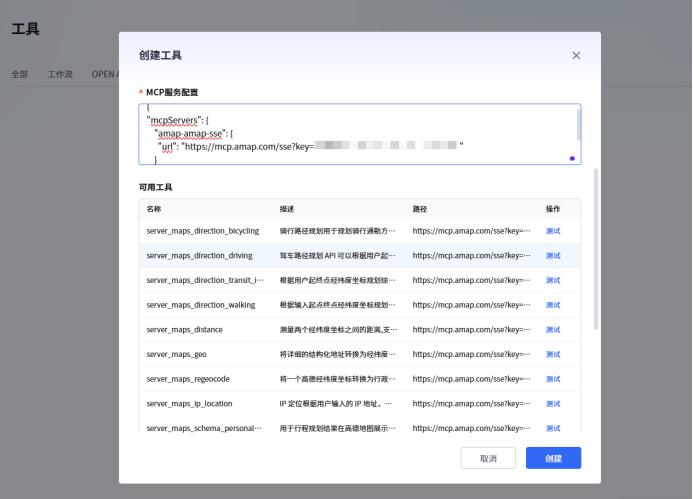Click the URL path in the server_maps_geo row
Image resolution: width=693 pixels, height=499 pixels.
(x=472, y=354)
